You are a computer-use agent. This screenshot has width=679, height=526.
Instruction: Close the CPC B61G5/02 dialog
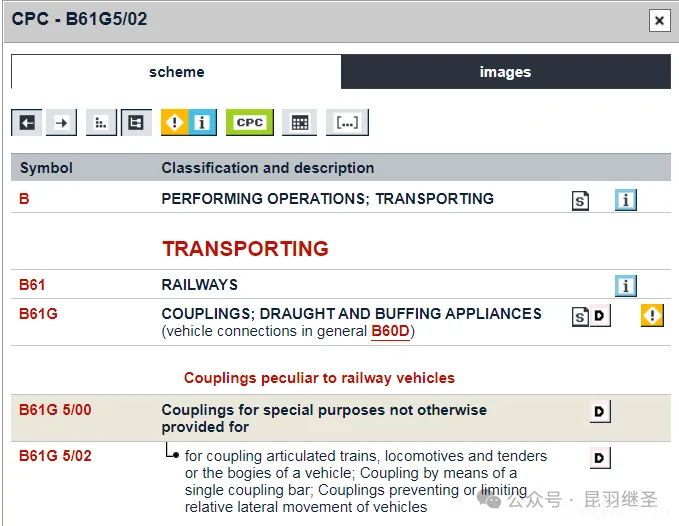click(x=658, y=20)
